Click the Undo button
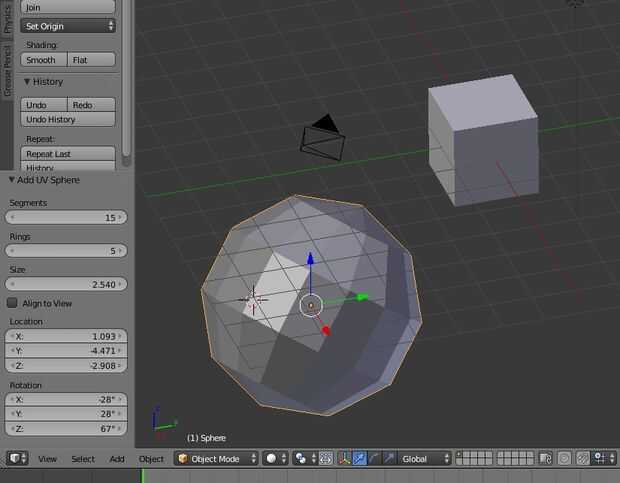620x483 pixels. point(44,105)
